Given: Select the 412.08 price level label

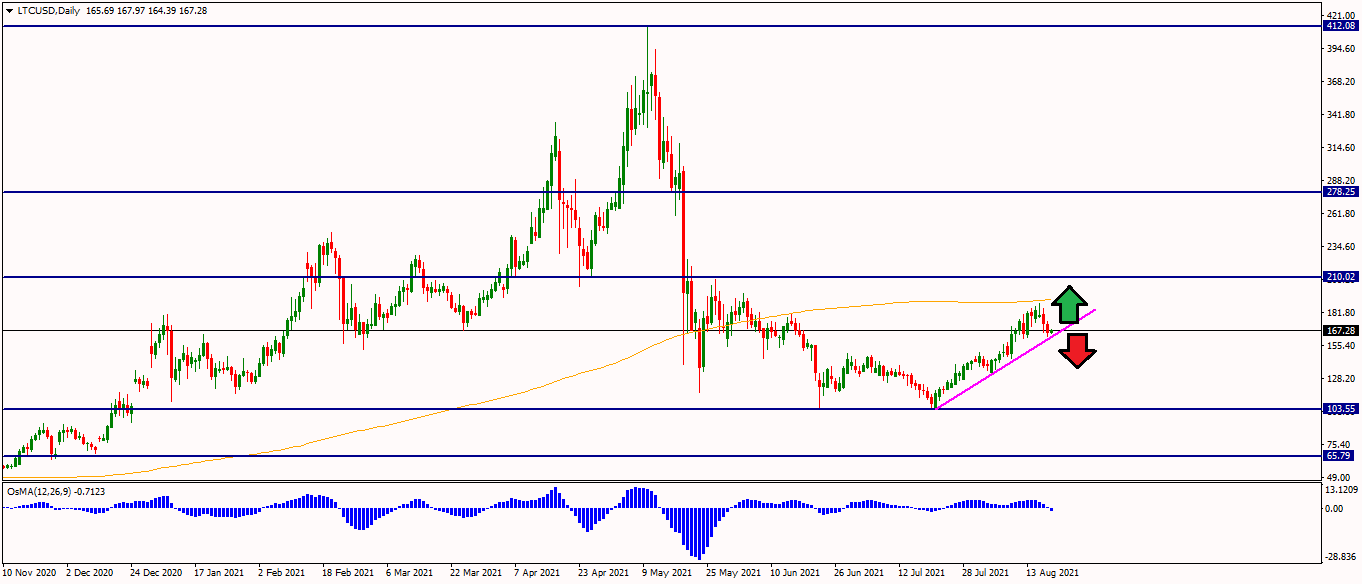Looking at the screenshot, I should (1340, 26).
